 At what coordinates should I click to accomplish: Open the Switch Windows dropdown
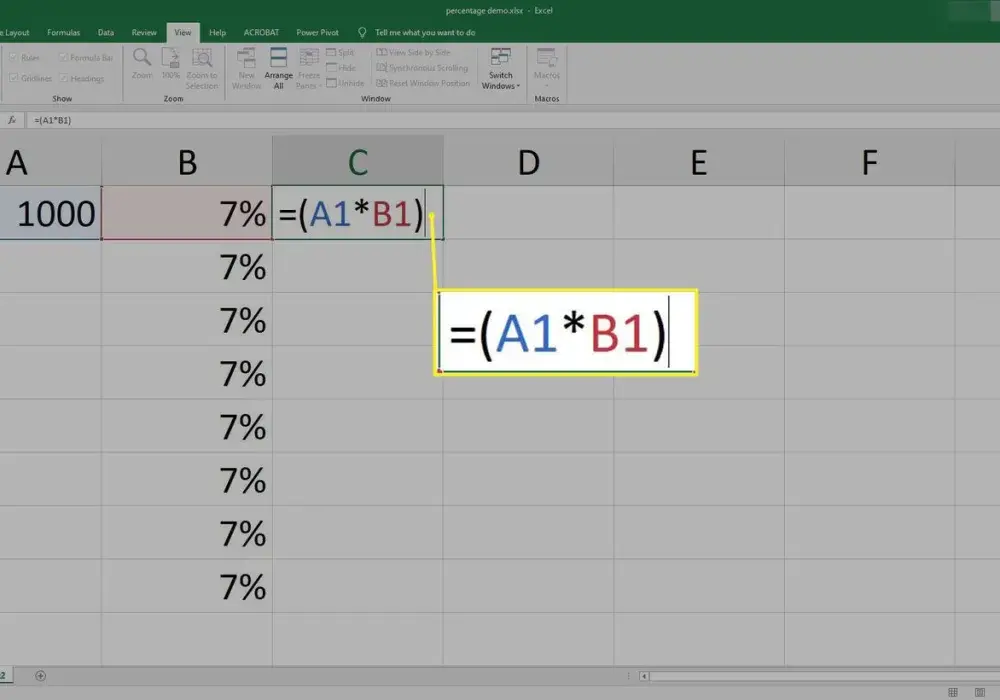(501, 68)
